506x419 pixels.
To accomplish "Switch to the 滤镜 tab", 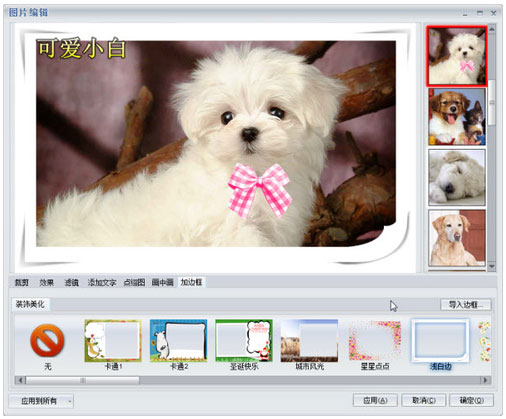I will [71, 283].
